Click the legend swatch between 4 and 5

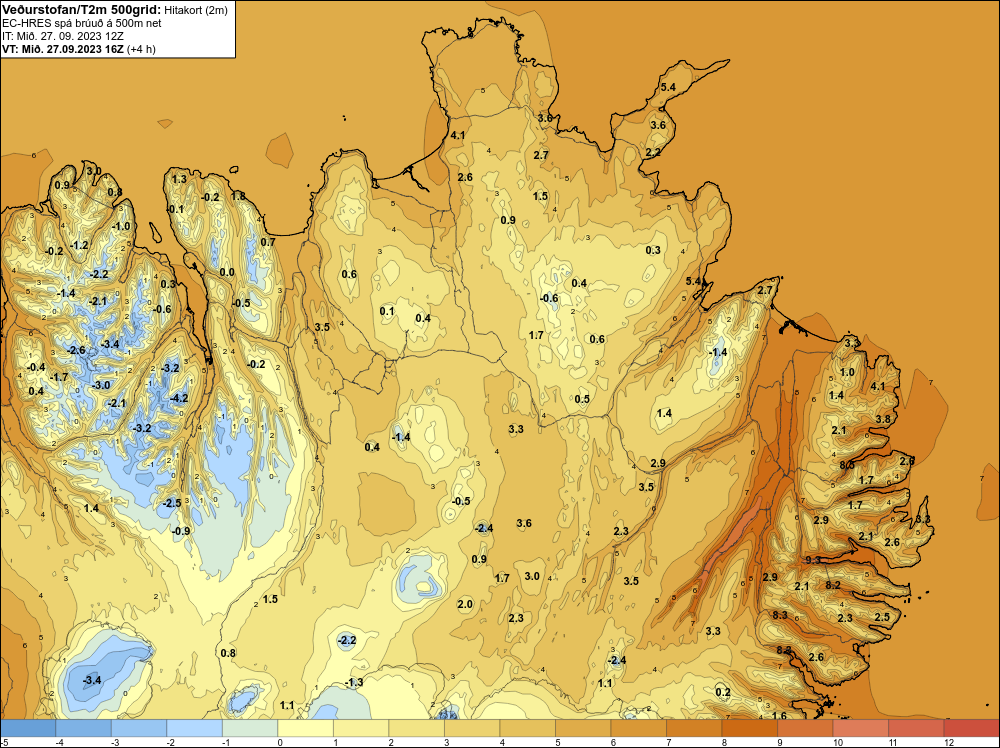pyautogui.click(x=527, y=728)
